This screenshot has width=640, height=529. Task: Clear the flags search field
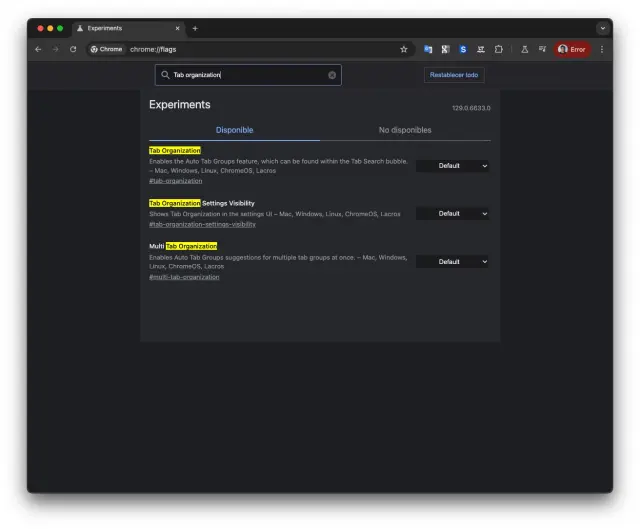(332, 75)
